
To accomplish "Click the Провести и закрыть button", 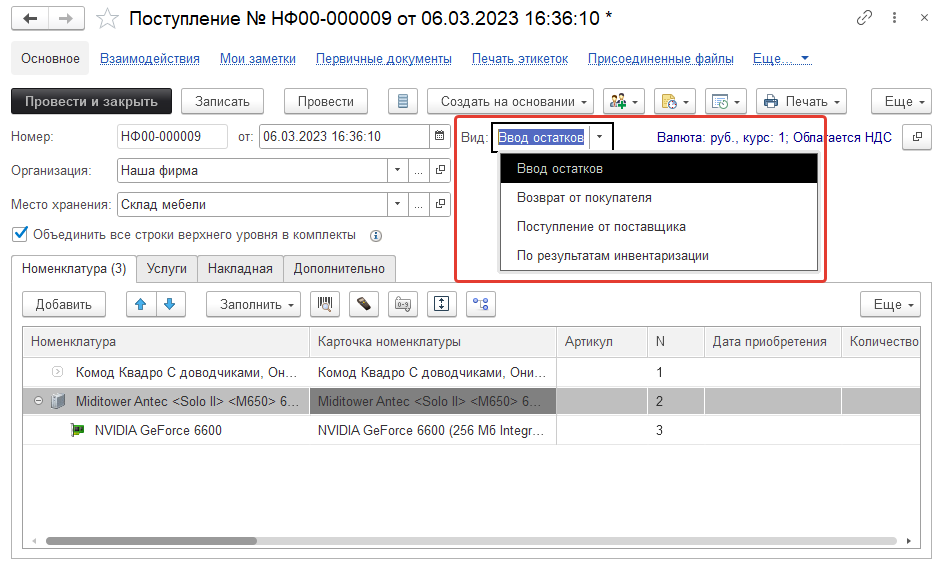I will [x=91, y=101].
